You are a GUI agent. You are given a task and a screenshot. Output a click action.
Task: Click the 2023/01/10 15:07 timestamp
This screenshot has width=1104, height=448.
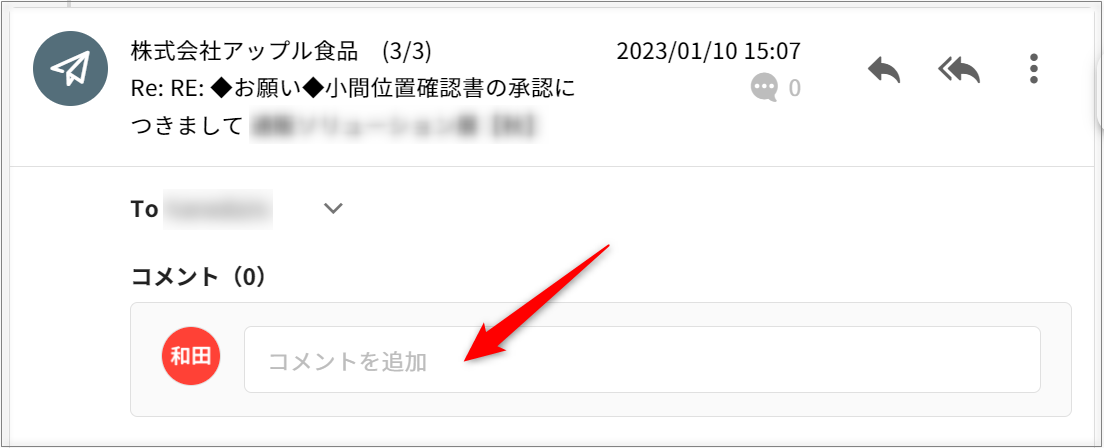[x=708, y=51]
